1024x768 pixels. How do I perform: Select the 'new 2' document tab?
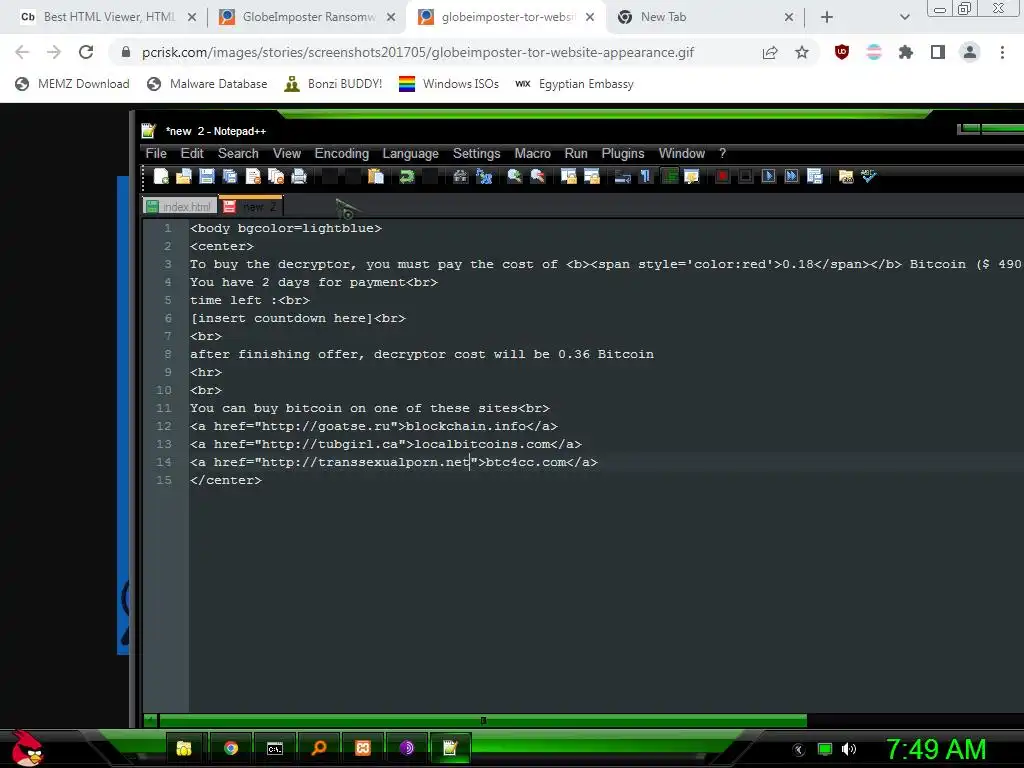click(251, 206)
